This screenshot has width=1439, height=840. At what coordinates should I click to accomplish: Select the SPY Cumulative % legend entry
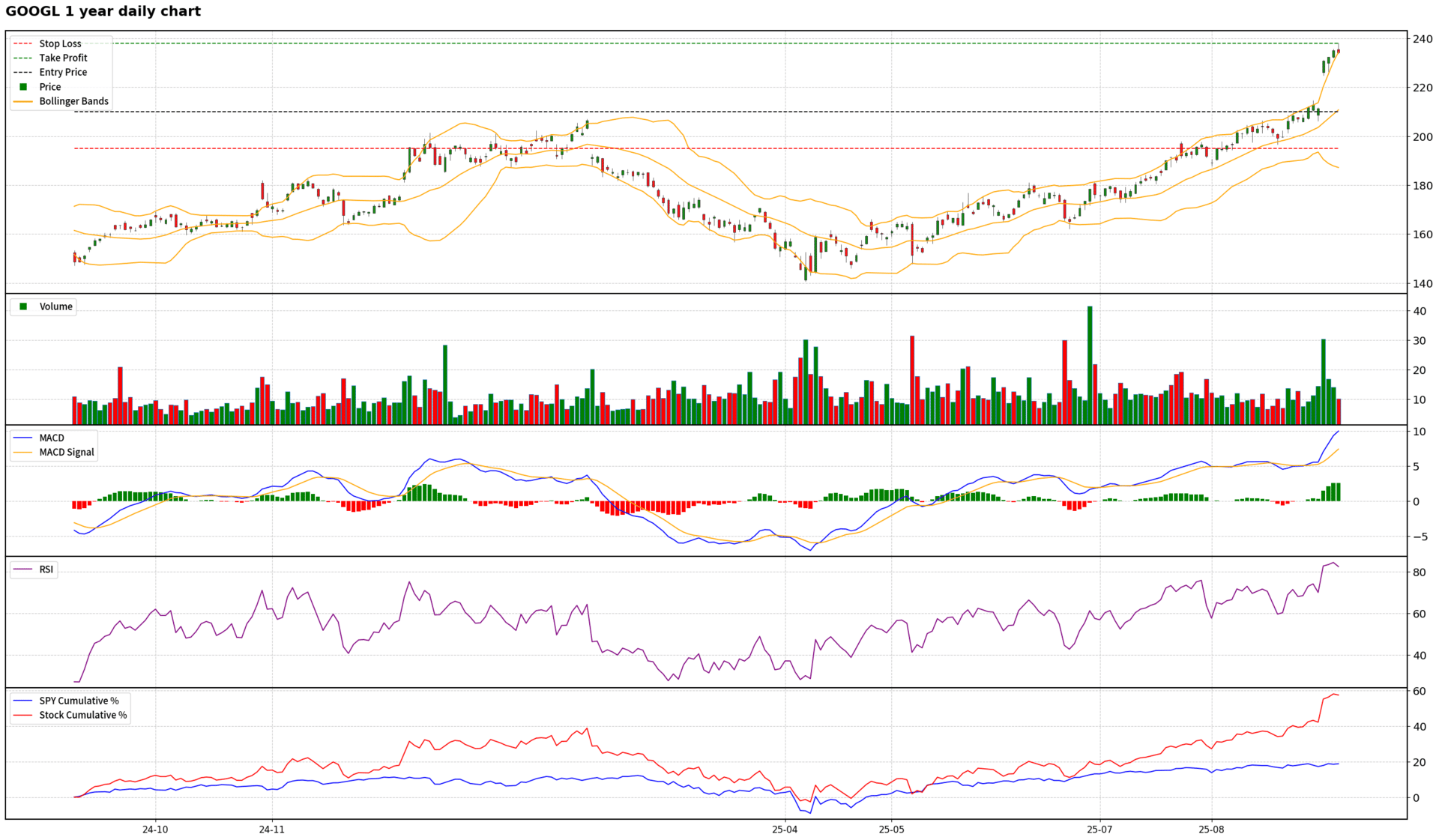79,701
